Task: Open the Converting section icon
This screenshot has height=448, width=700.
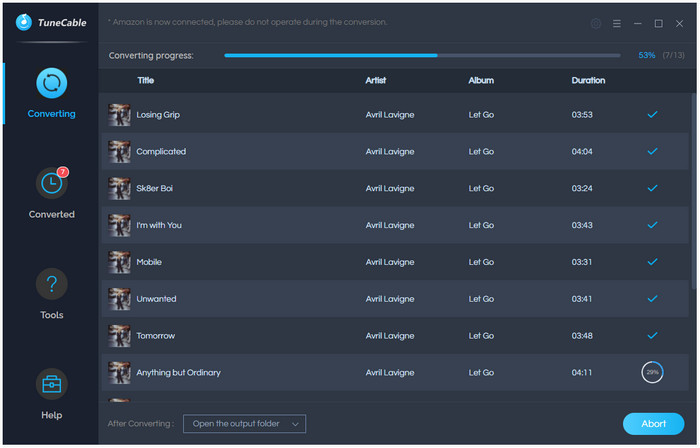Action: click(51, 83)
